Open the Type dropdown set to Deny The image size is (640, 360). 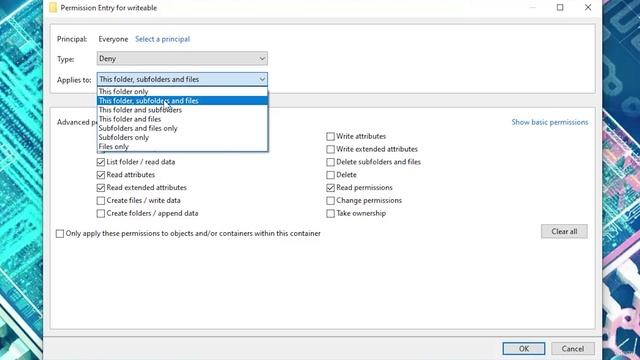(x=182, y=58)
